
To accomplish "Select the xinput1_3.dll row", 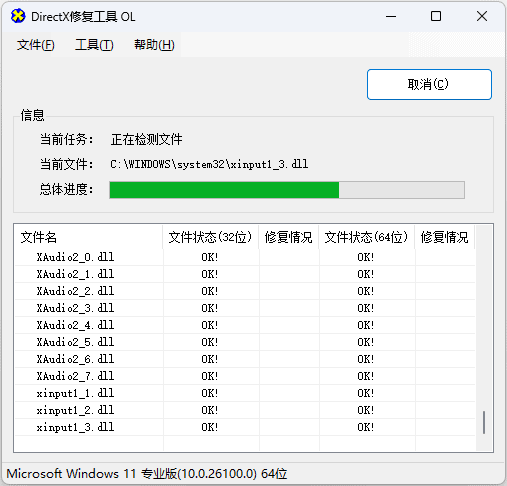I will pyautogui.click(x=245, y=427).
